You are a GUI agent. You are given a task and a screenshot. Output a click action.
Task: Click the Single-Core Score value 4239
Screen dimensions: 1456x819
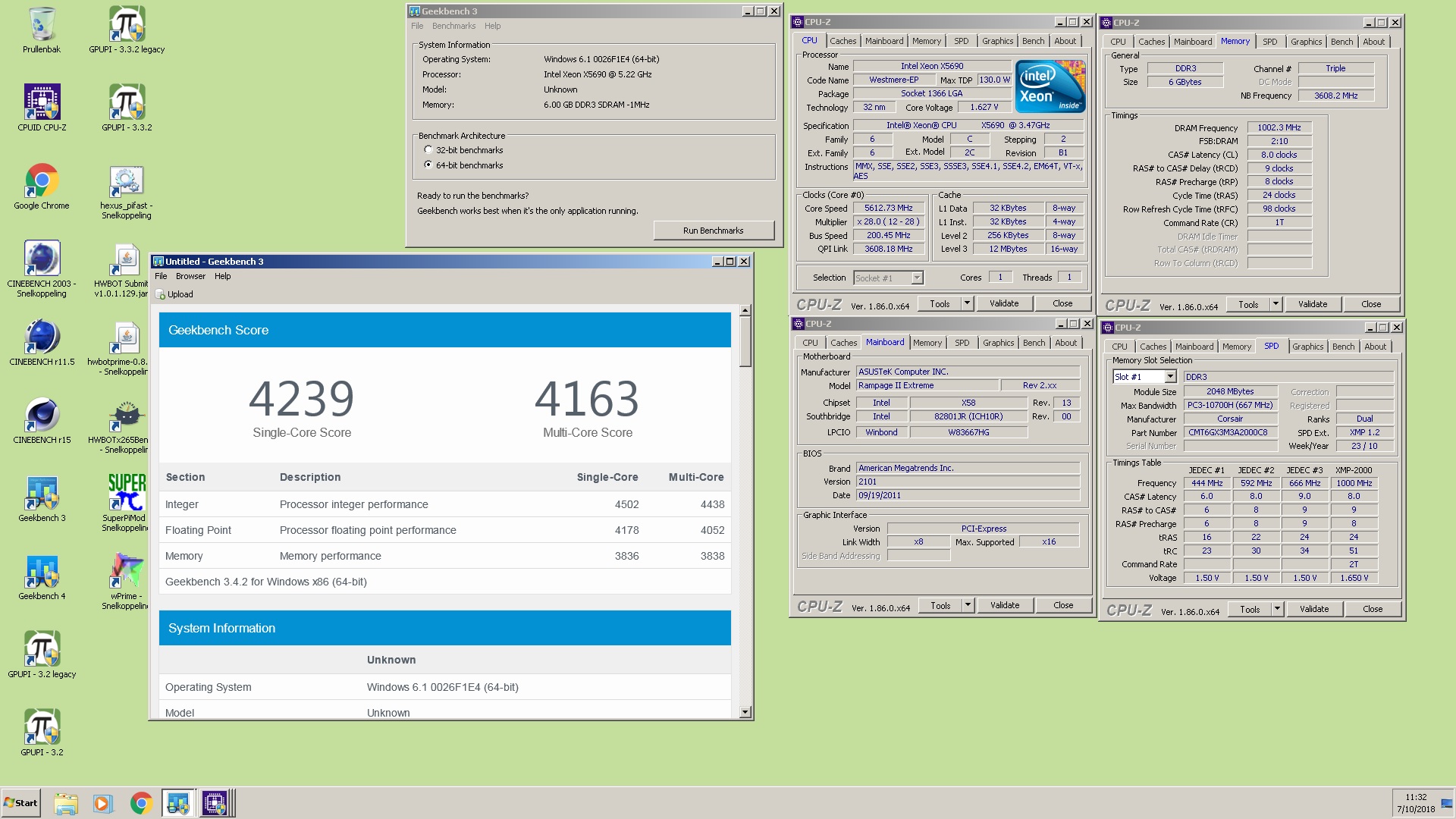point(302,399)
